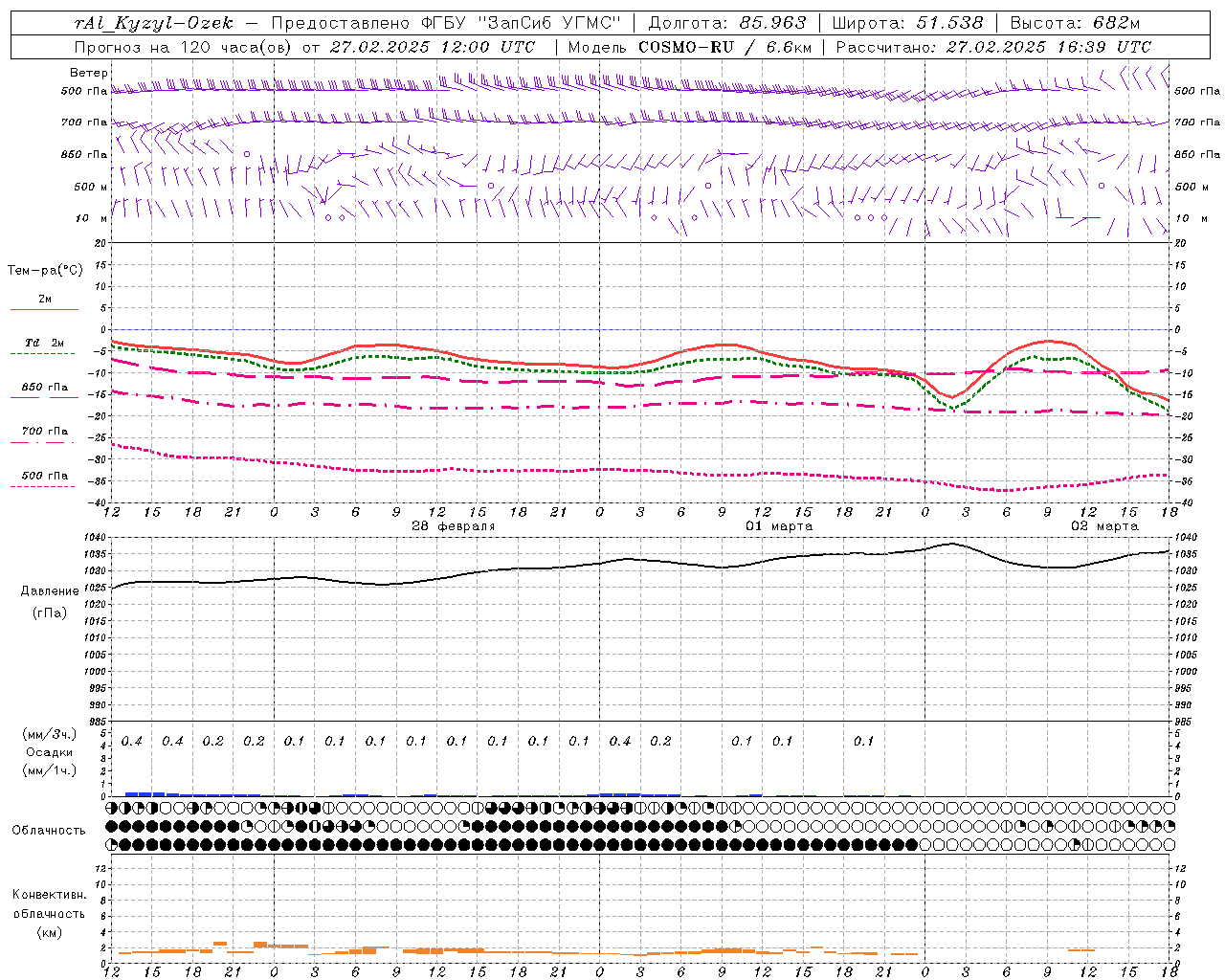
Task: Click the Тем-ра(°C) panel label
Action: click(x=45, y=271)
